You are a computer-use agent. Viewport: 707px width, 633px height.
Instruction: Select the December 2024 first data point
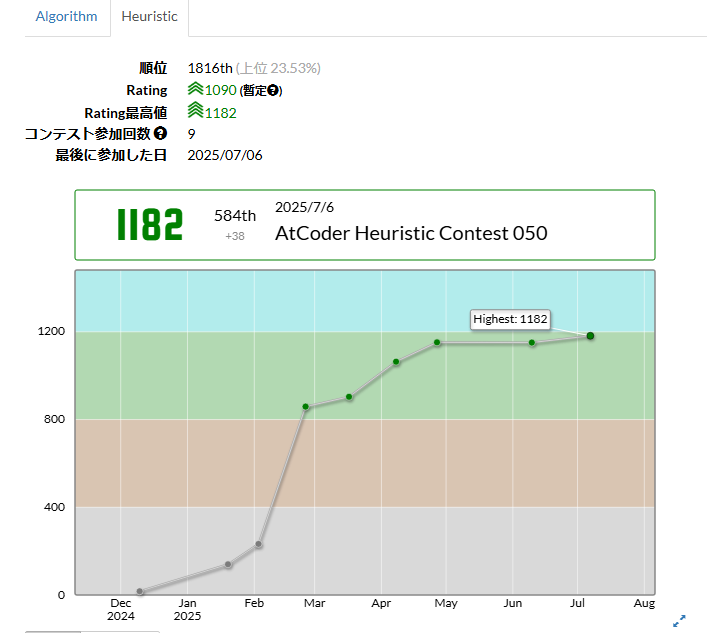(140, 592)
